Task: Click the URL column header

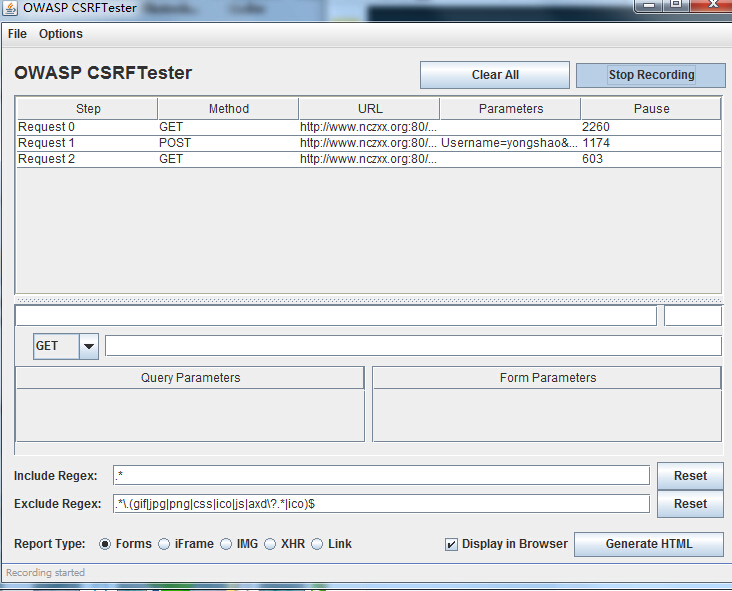Action: [x=370, y=109]
